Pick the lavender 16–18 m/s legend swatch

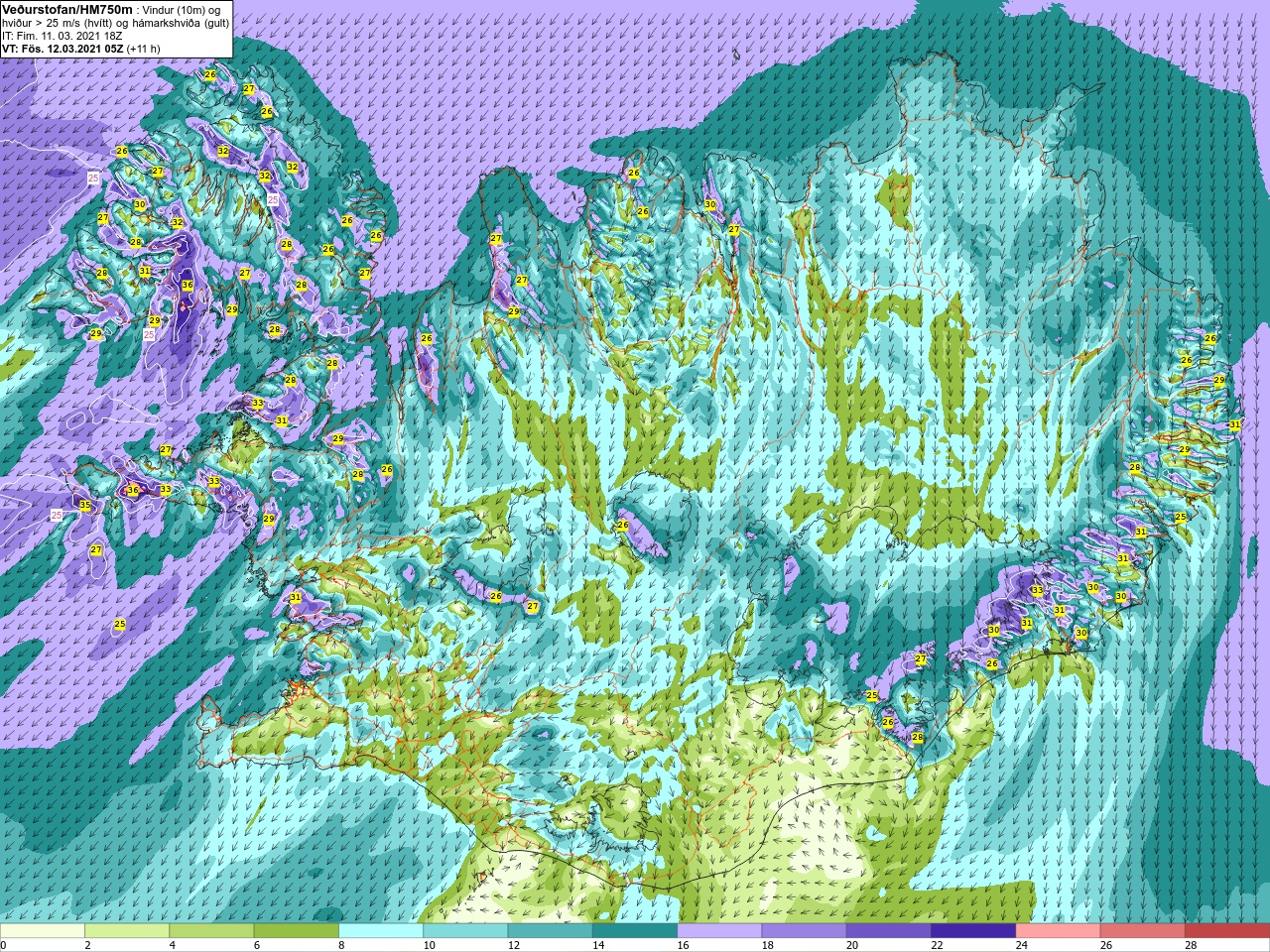pyautogui.click(x=719, y=931)
